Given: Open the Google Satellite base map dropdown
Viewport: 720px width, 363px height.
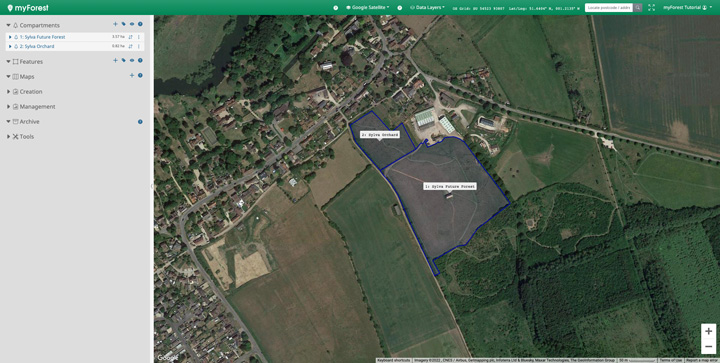Looking at the screenshot, I should coord(367,7).
